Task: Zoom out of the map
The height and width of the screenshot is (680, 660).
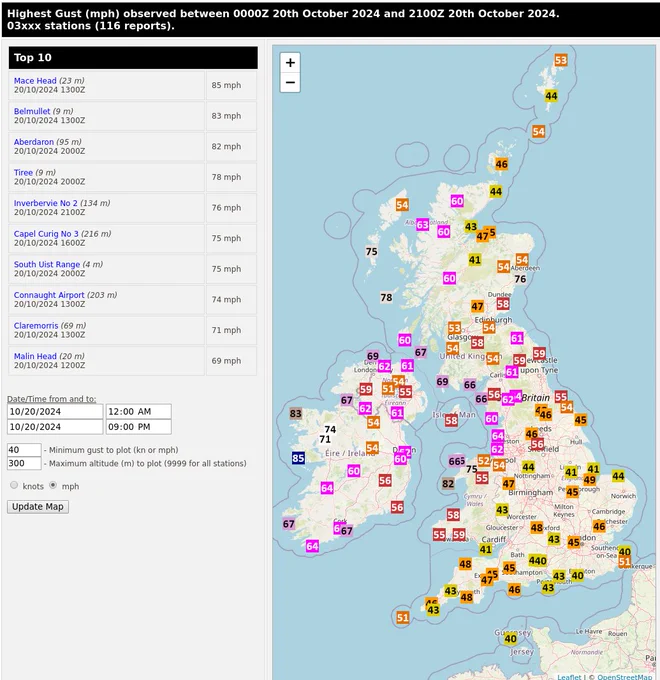Action: point(290,82)
